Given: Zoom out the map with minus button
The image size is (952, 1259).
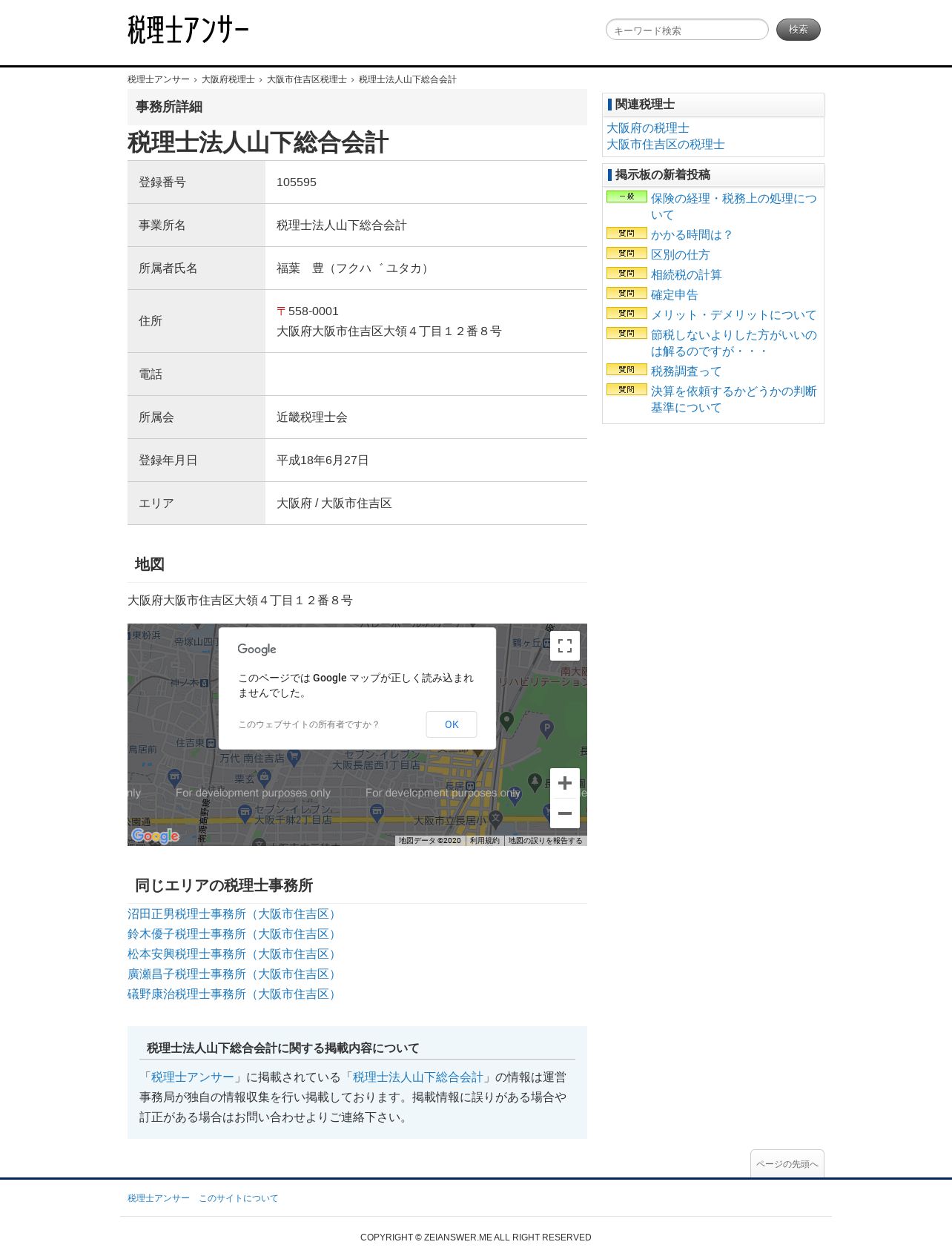Looking at the screenshot, I should [565, 813].
